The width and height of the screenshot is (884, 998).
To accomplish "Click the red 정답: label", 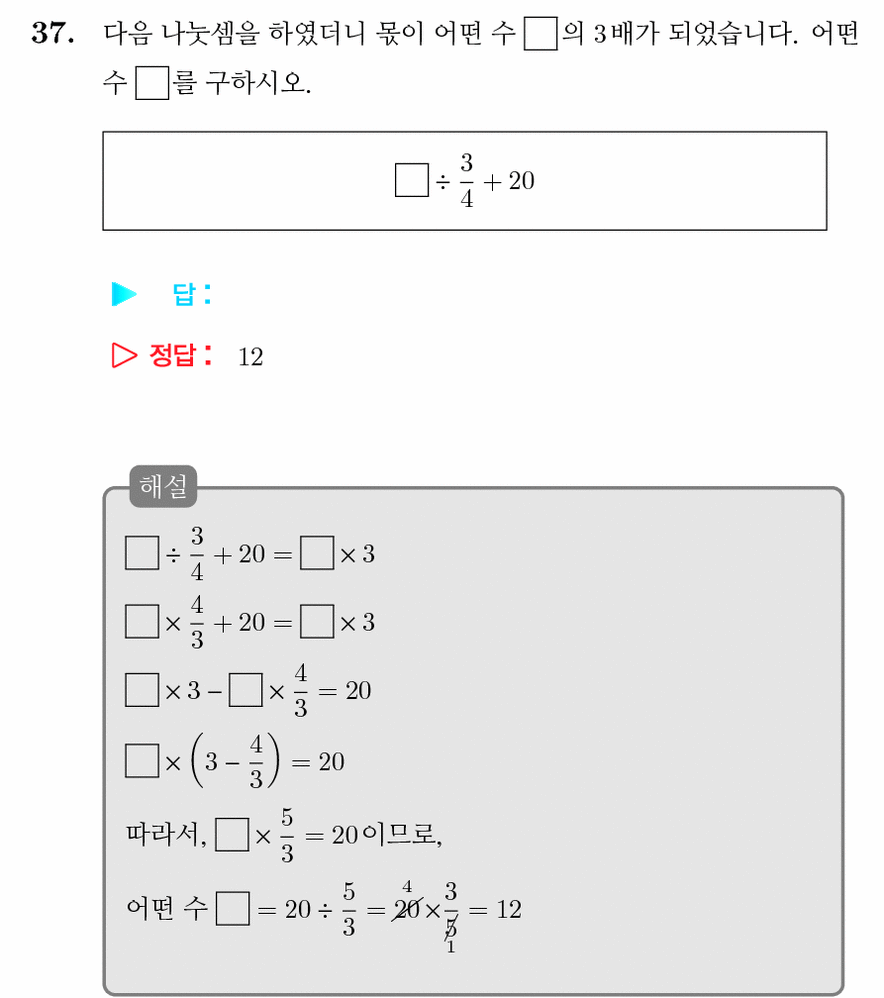I will (x=181, y=355).
